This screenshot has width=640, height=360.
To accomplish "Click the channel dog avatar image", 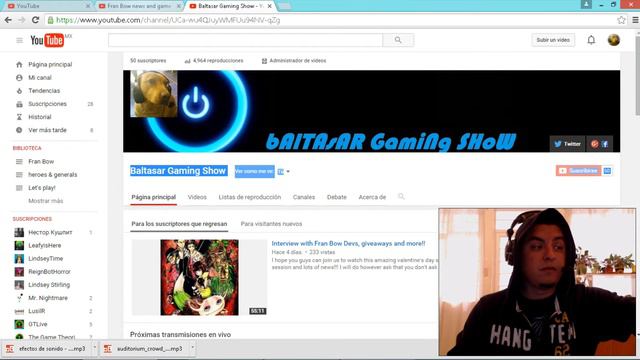I will (x=154, y=94).
